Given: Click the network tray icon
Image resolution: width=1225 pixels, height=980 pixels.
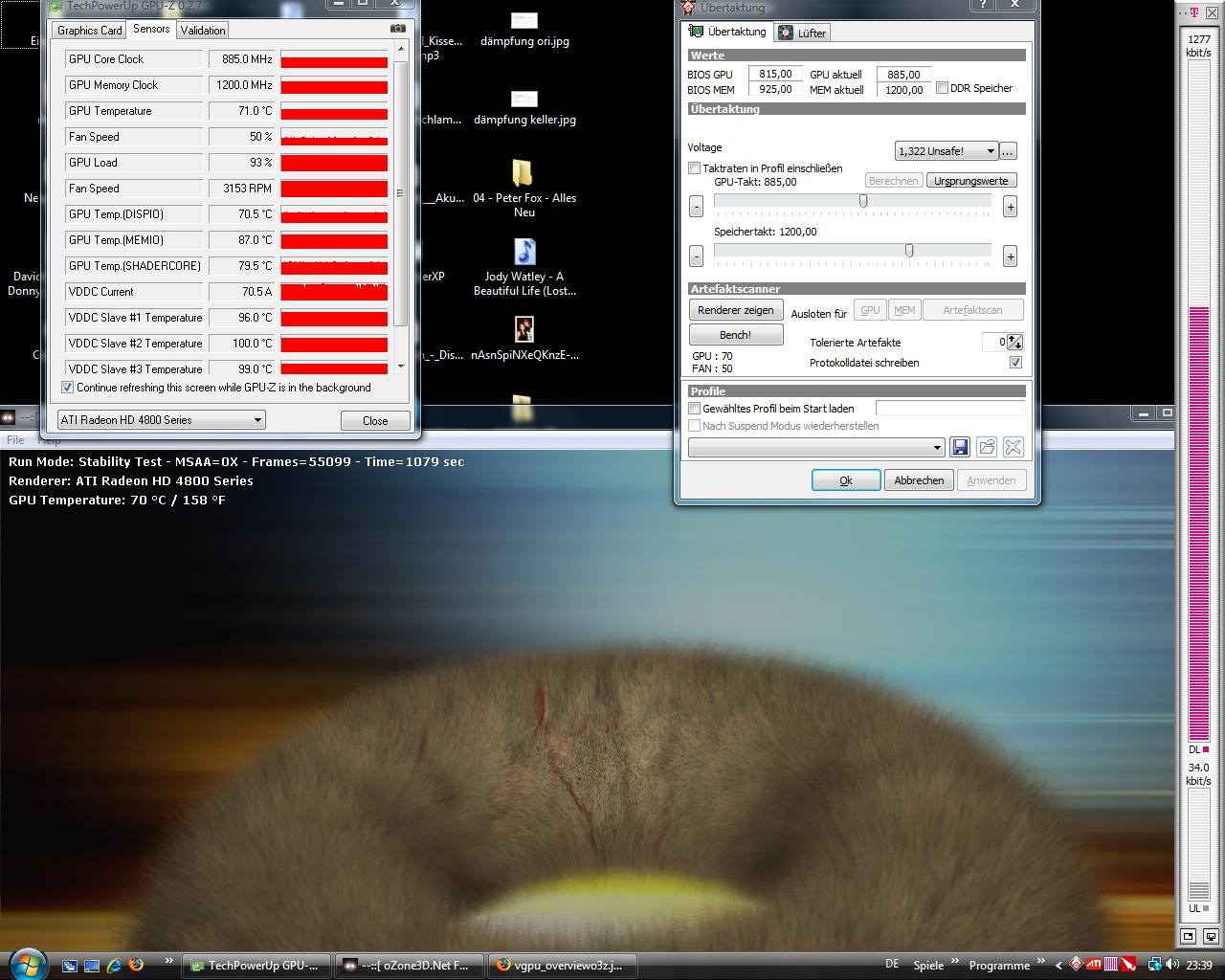Looking at the screenshot, I should pyautogui.click(x=1155, y=965).
